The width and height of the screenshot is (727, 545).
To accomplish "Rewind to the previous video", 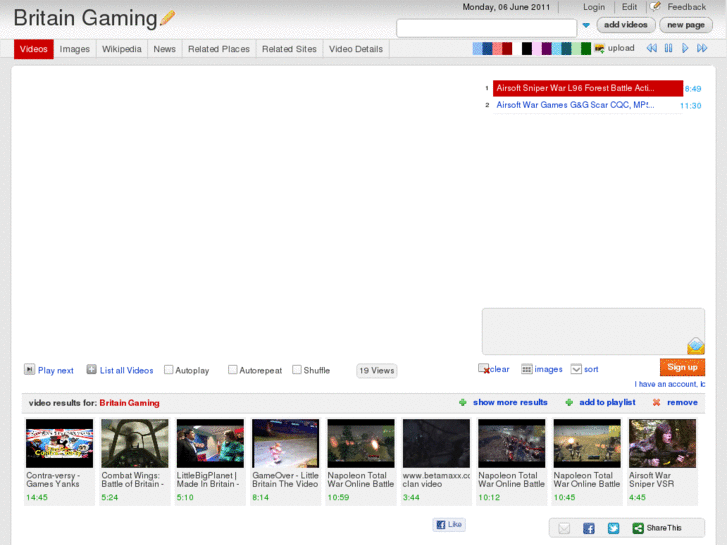I will (651, 48).
